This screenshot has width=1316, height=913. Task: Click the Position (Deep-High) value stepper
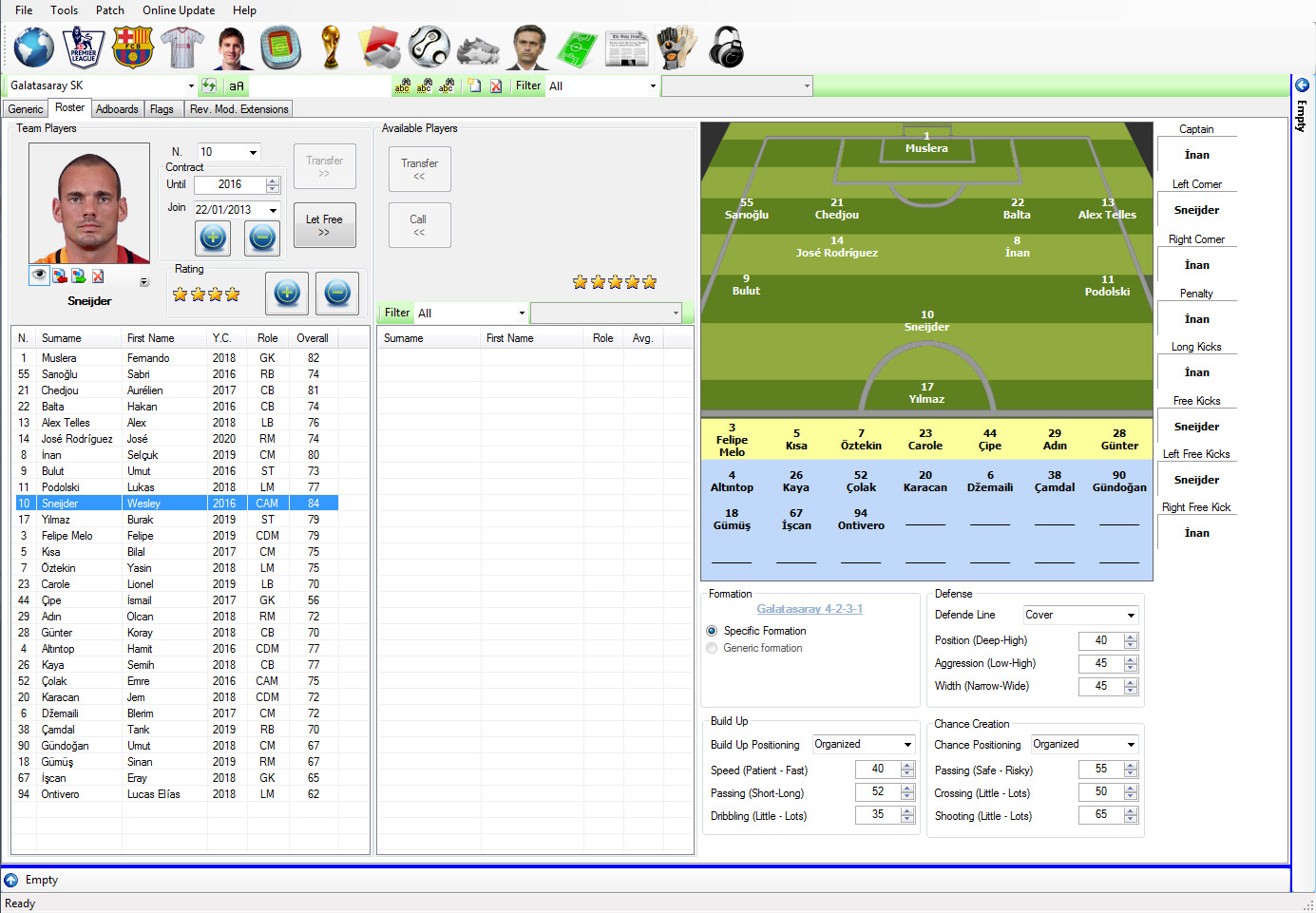[x=1131, y=640]
